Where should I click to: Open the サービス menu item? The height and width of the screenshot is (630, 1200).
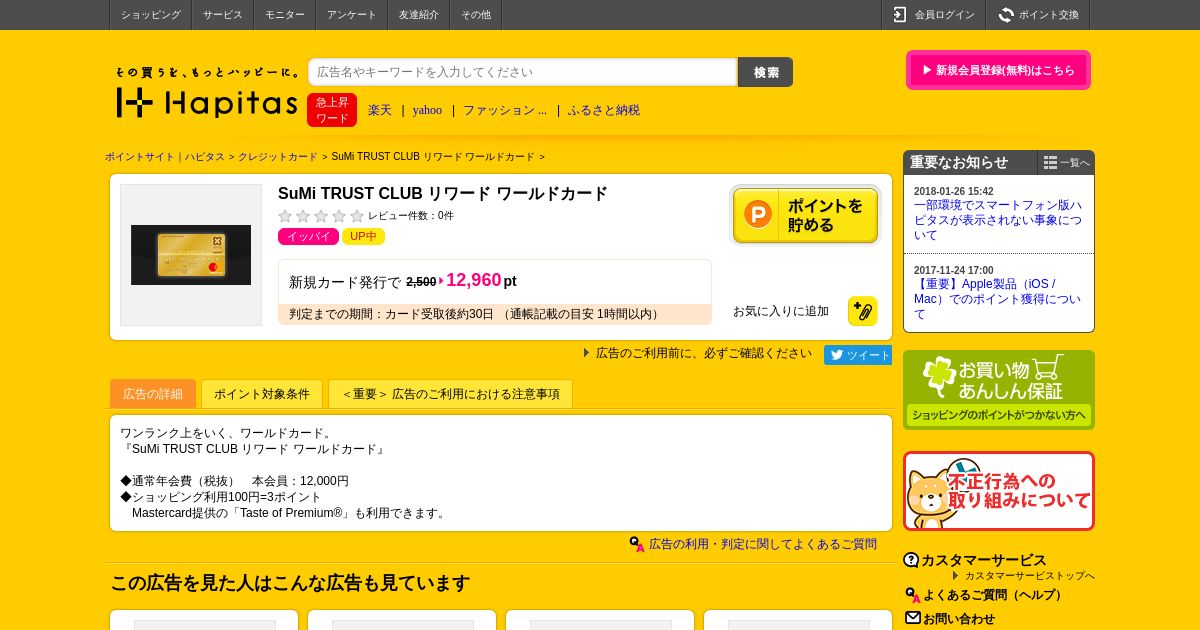tap(223, 15)
